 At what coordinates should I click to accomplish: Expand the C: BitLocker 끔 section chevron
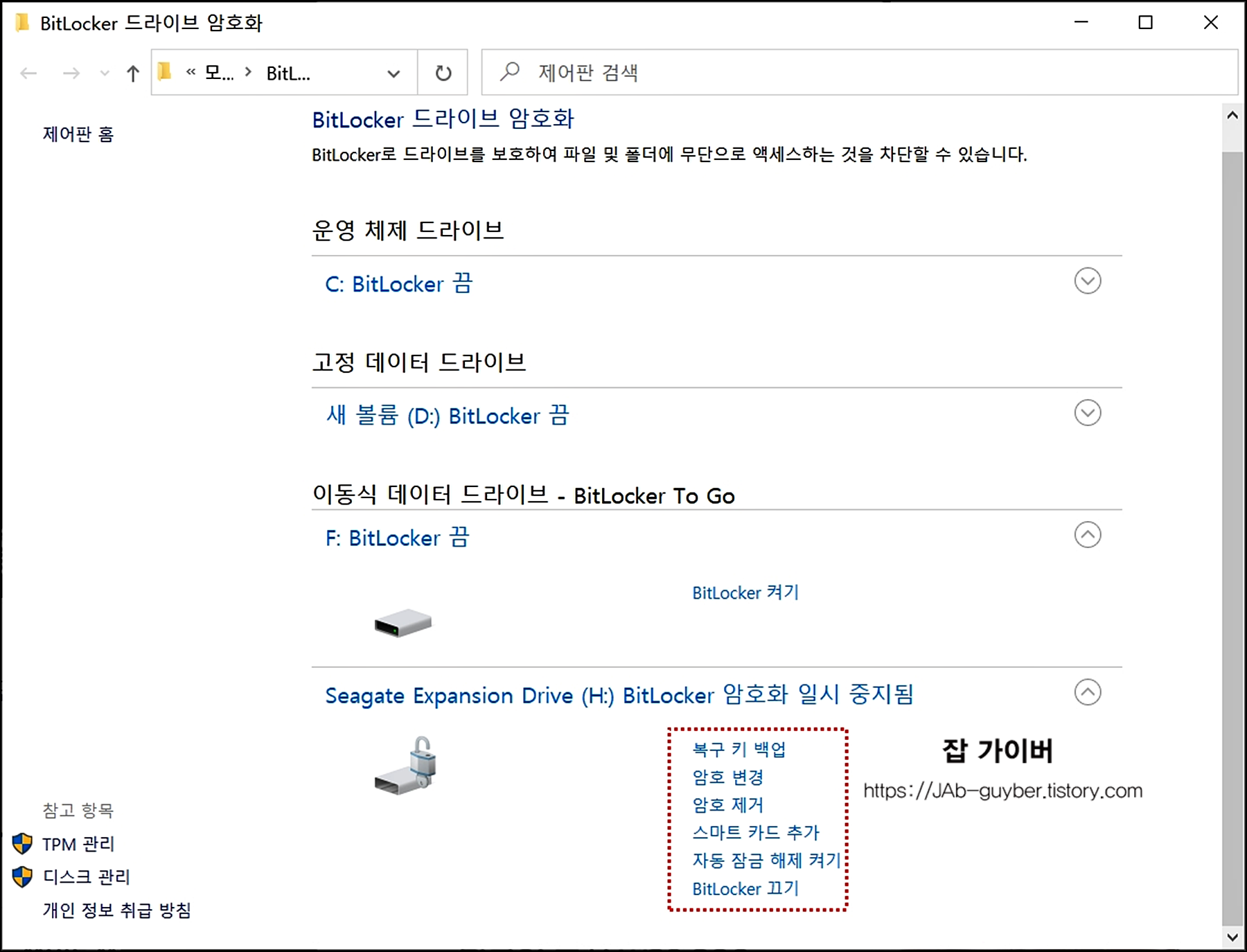click(x=1087, y=281)
